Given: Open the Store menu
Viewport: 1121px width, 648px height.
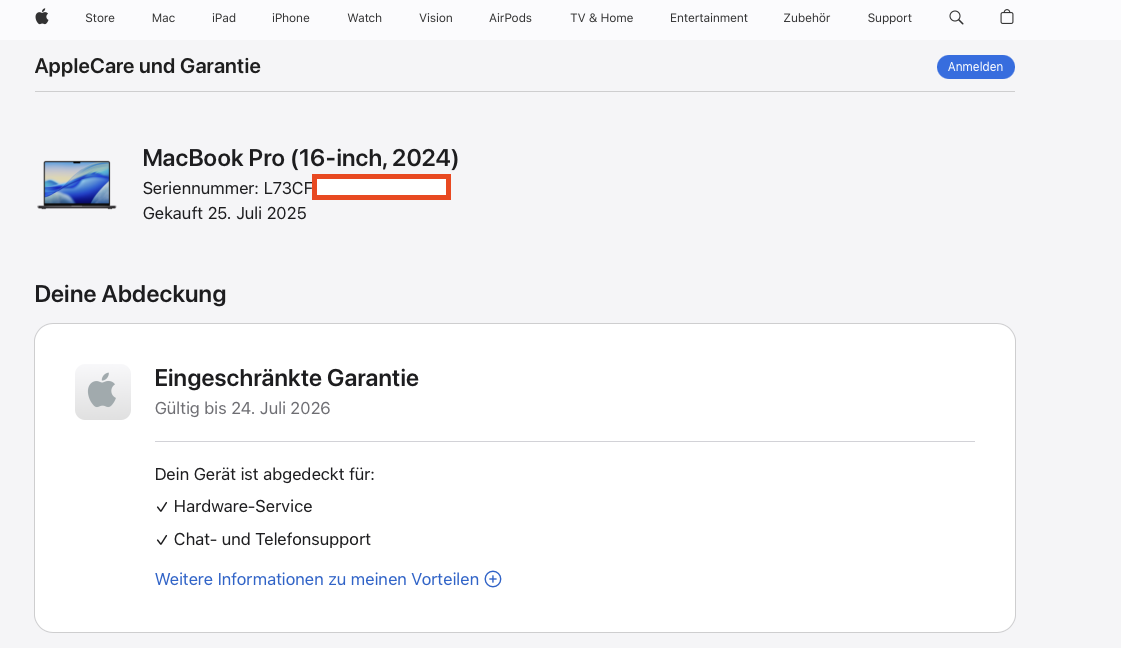Looking at the screenshot, I should pos(100,18).
